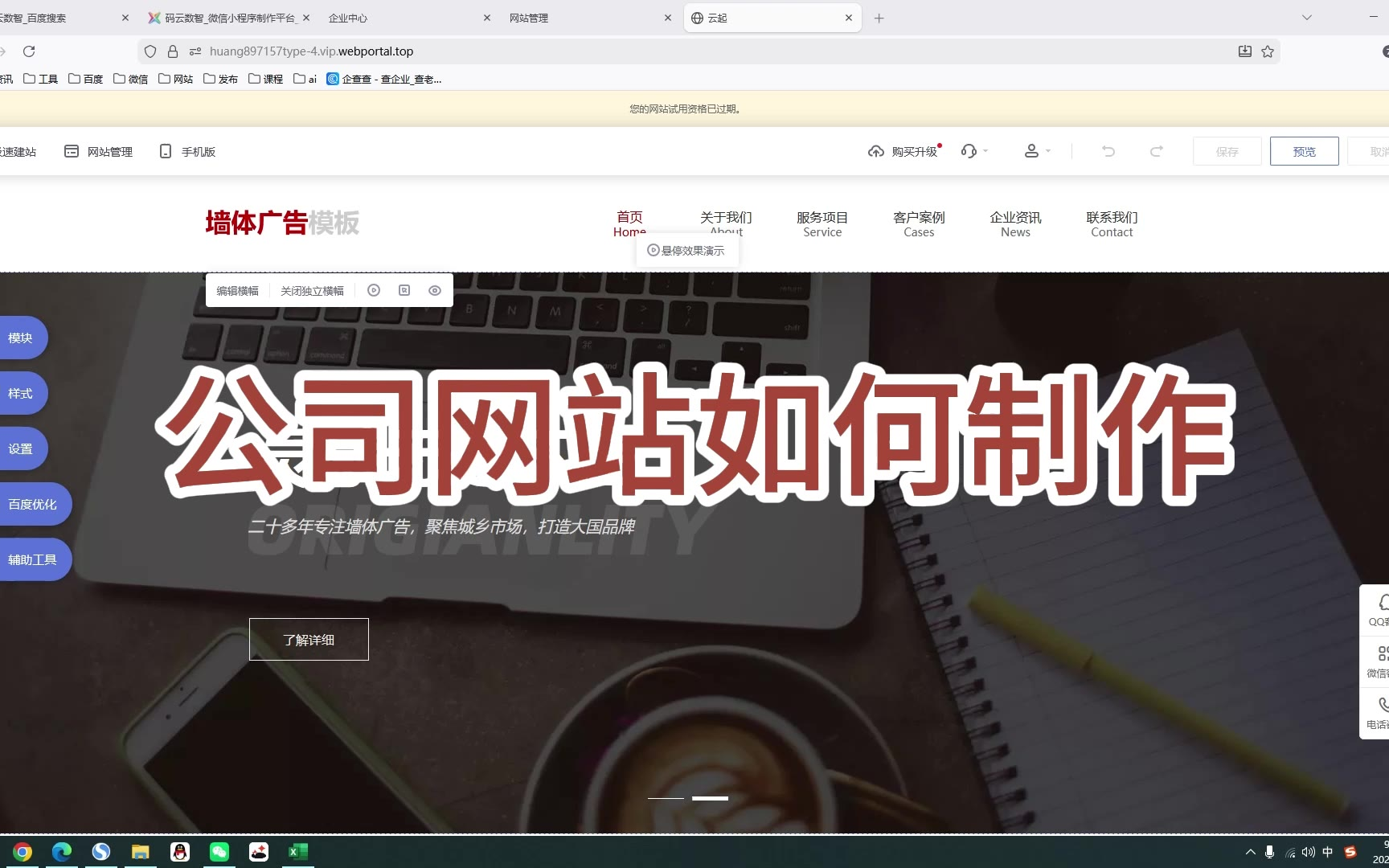Image resolution: width=1389 pixels, height=868 pixels.
Task: Select 首页 Home in site navigation
Action: [629, 224]
